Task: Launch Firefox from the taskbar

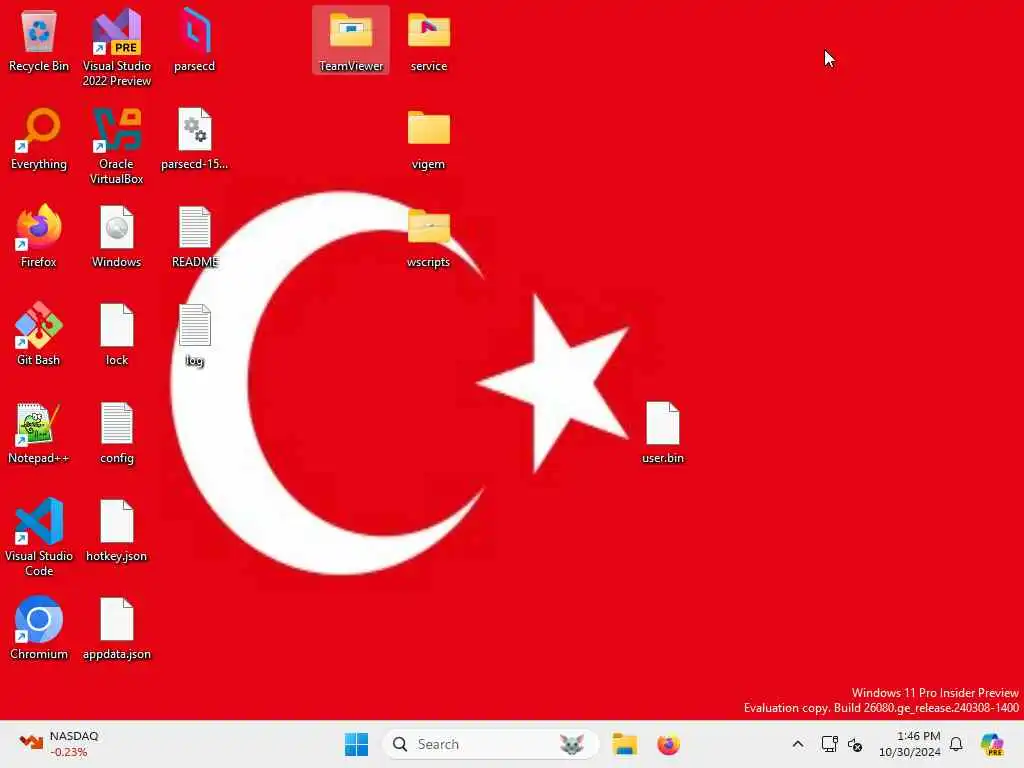Action: point(668,744)
